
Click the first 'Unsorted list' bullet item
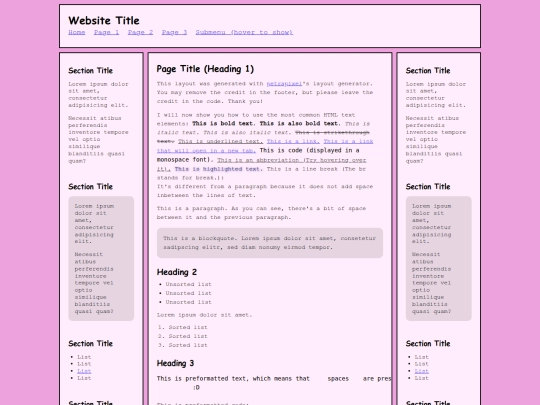[188, 284]
